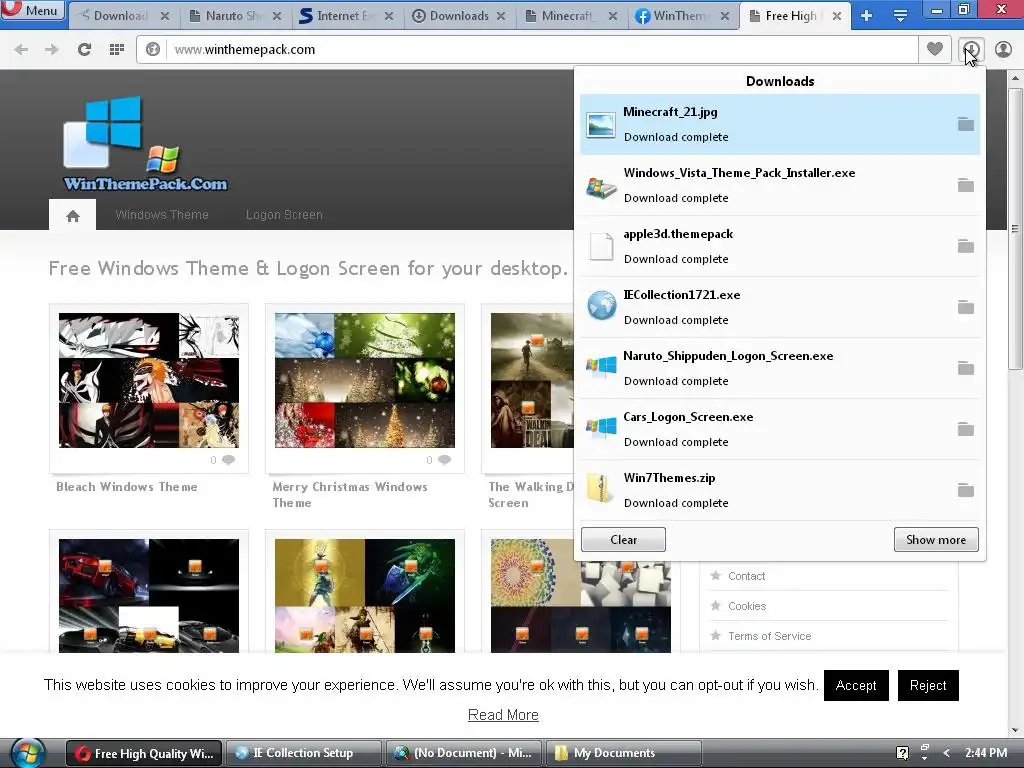Click the WinThemePack.Com logo
This screenshot has height=768, width=1024.
point(145,144)
